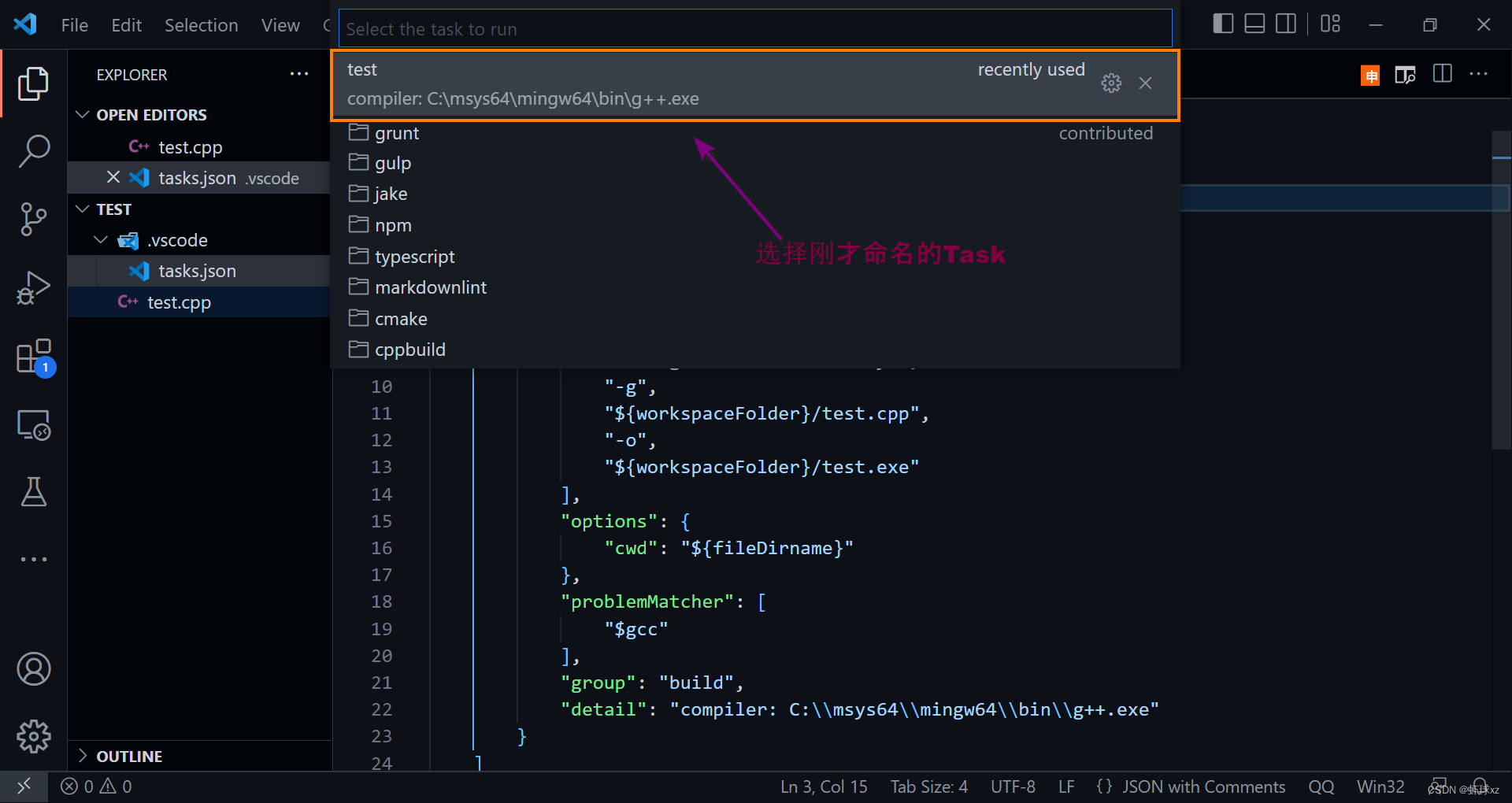Click the remote window indicator in status bar

click(x=24, y=786)
